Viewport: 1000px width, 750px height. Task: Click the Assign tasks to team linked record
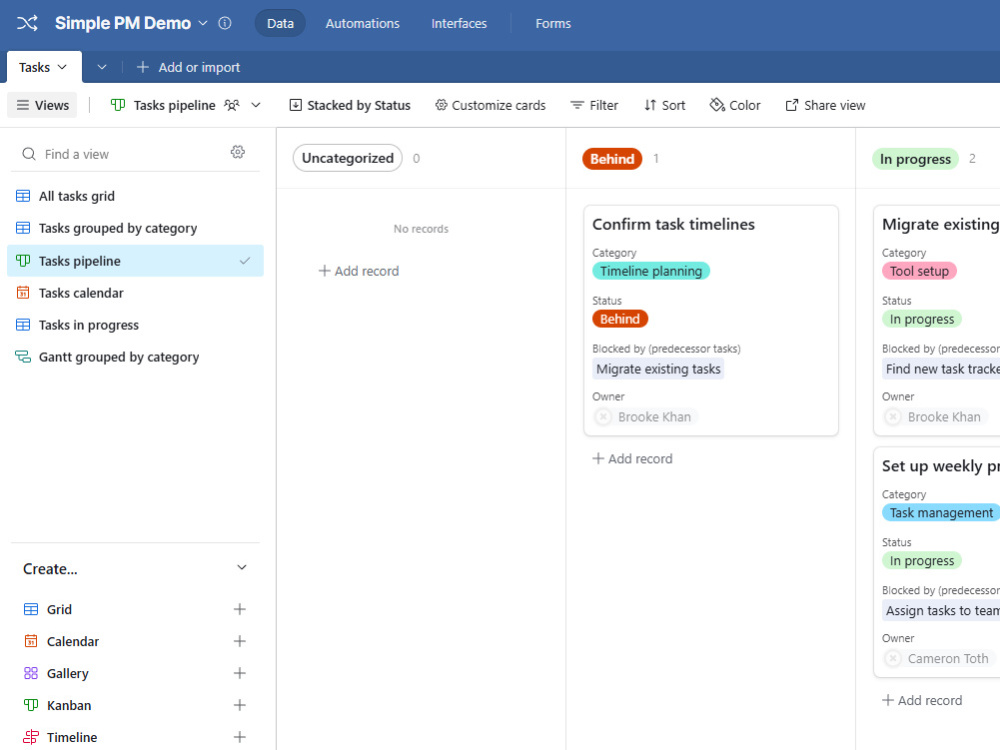click(941, 610)
